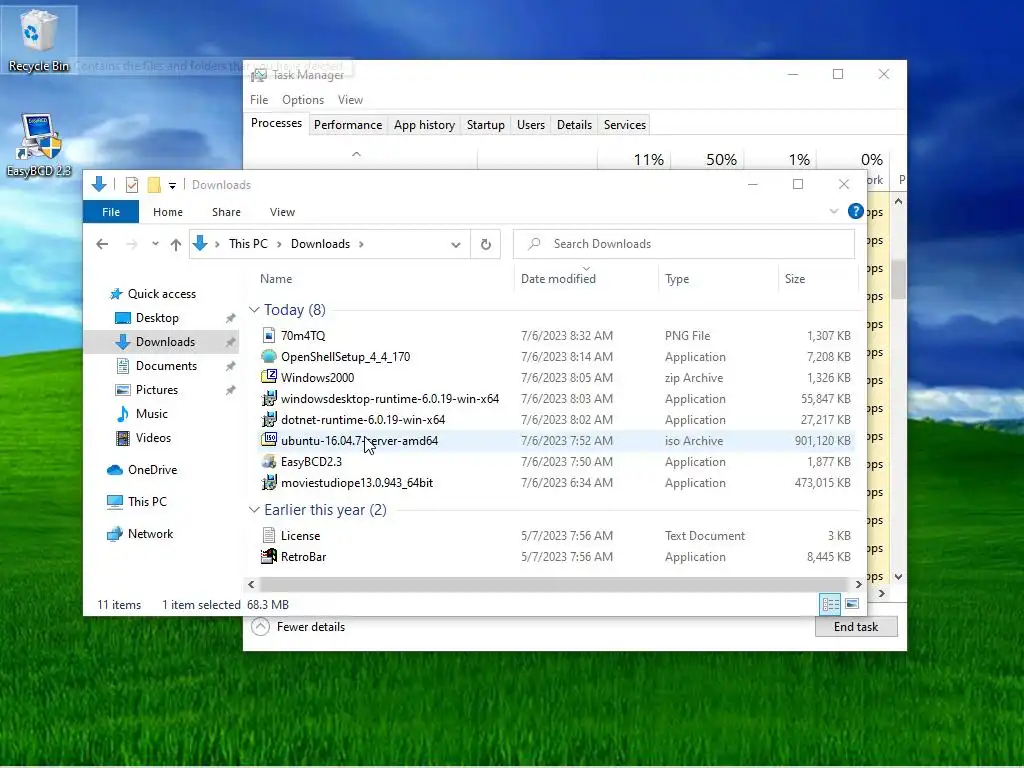Image resolution: width=1024 pixels, height=768 pixels.
Task: Sort by the Name column header
Action: tap(276, 279)
